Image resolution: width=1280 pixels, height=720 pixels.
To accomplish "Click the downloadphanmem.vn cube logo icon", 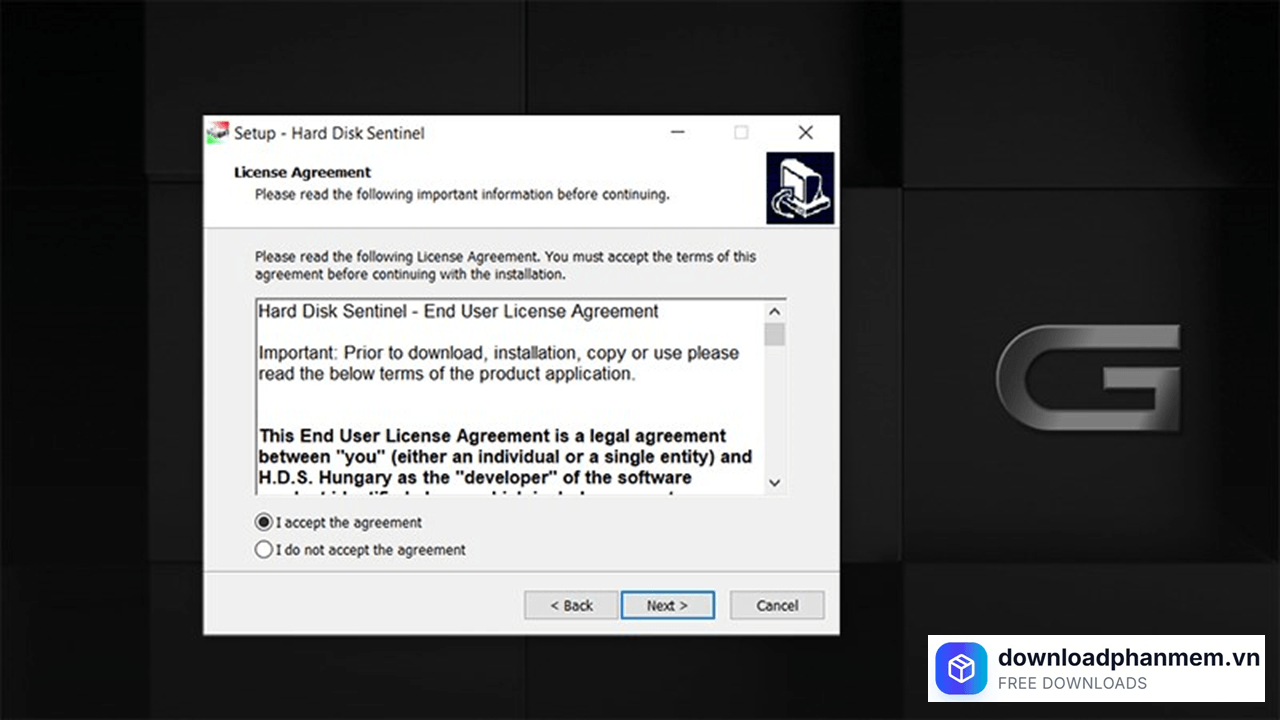I will coord(961,669).
